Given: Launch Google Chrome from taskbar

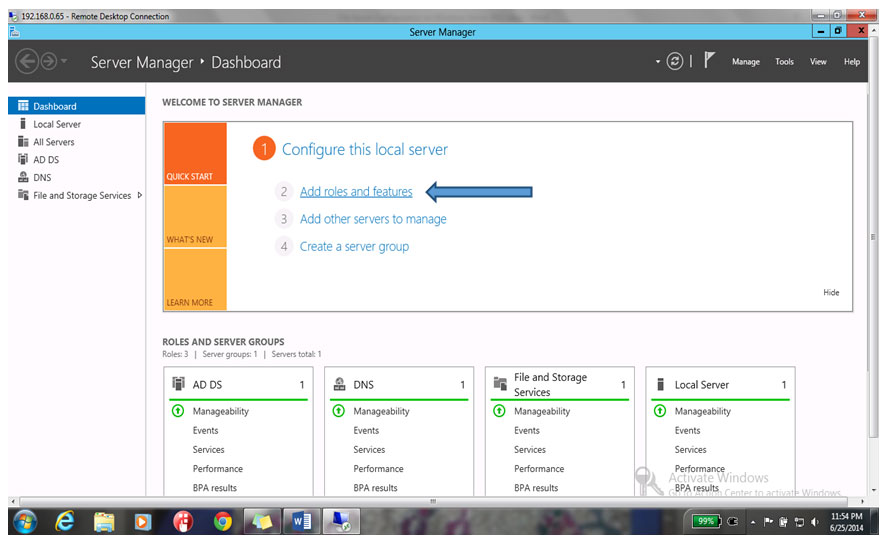Looking at the screenshot, I should (223, 522).
